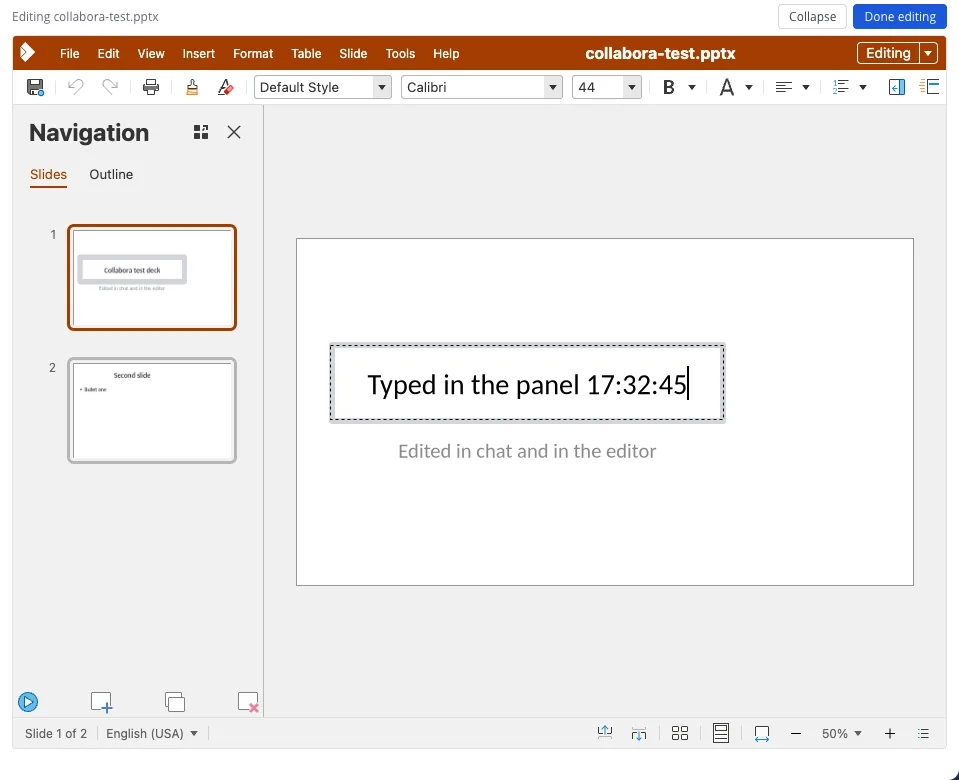This screenshot has height=780, width=959.
Task: Click the fit slide to window icon
Action: 762,734
